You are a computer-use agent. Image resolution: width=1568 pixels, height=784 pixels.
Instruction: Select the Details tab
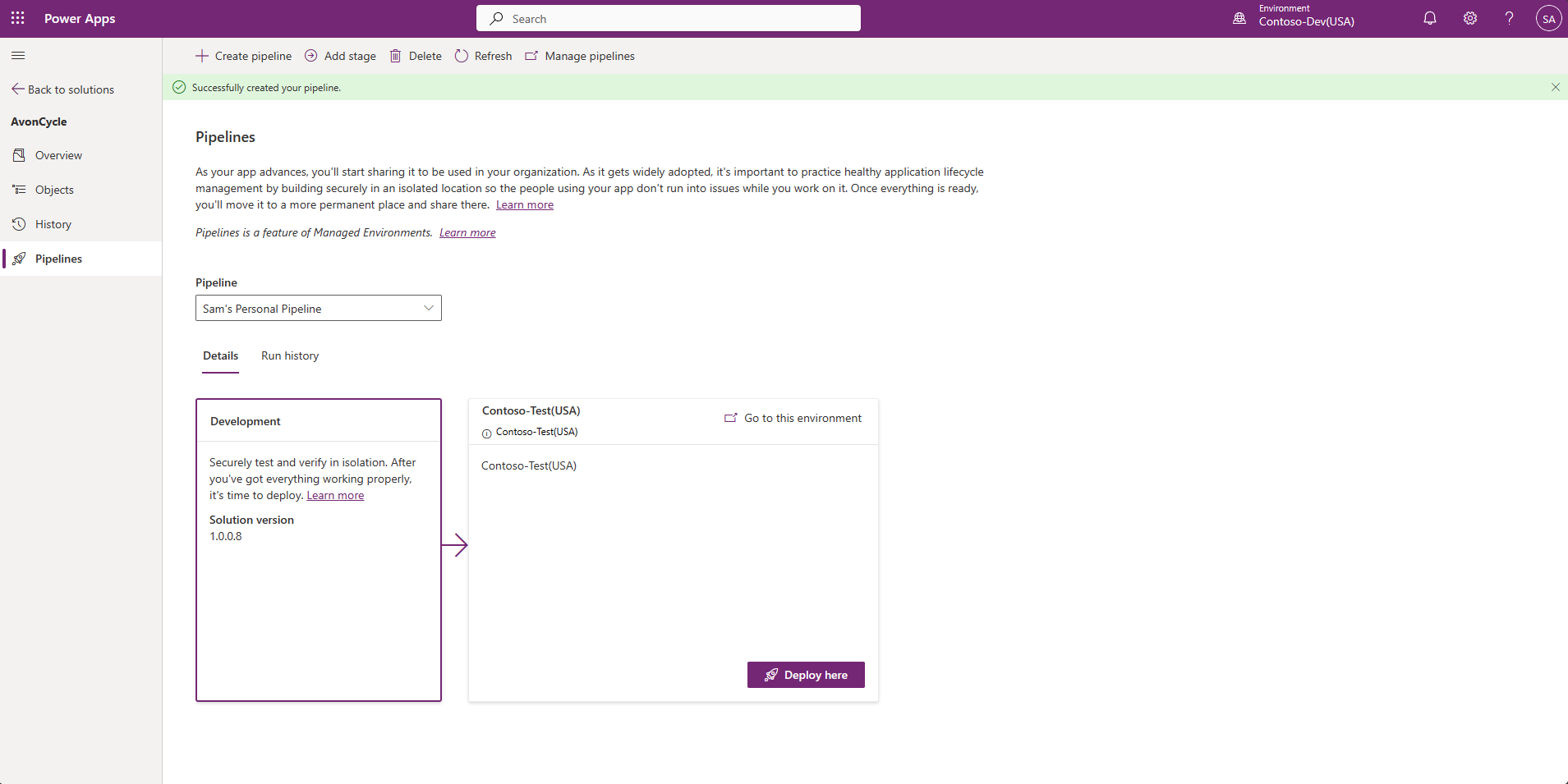coord(220,355)
